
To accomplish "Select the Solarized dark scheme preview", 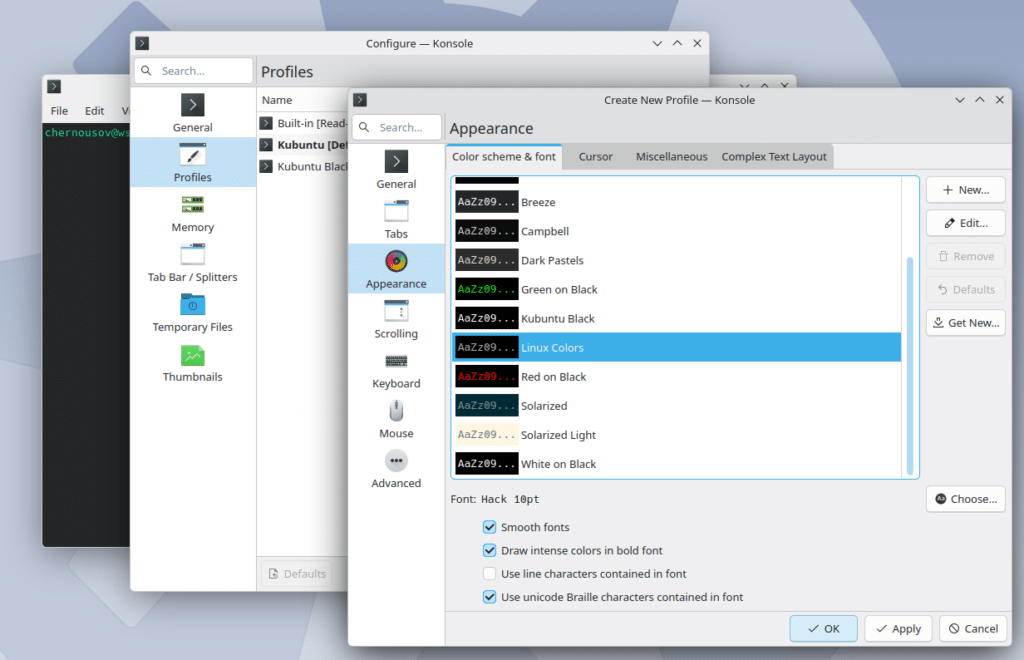I will [487, 405].
